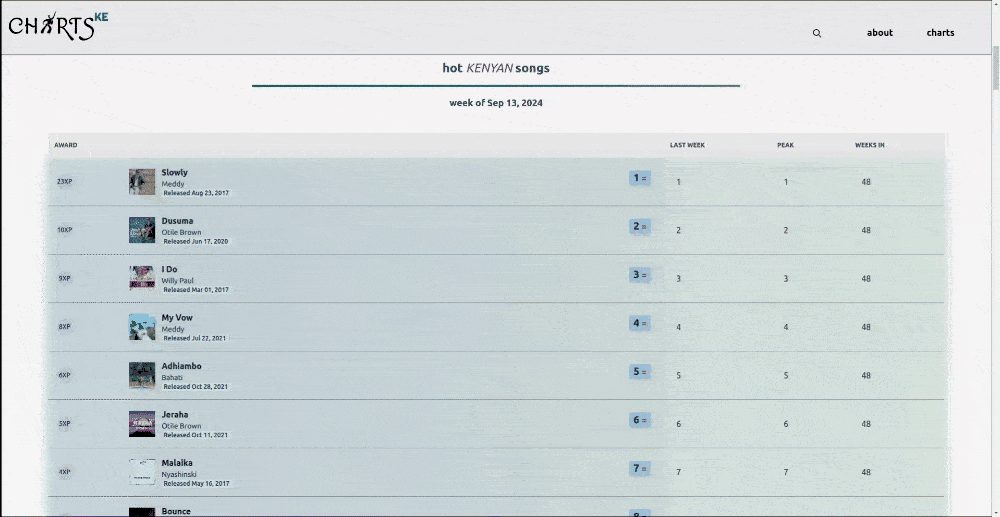This screenshot has width=1000, height=517.
Task: Click the Adhiambo album artwork
Action: (142, 375)
